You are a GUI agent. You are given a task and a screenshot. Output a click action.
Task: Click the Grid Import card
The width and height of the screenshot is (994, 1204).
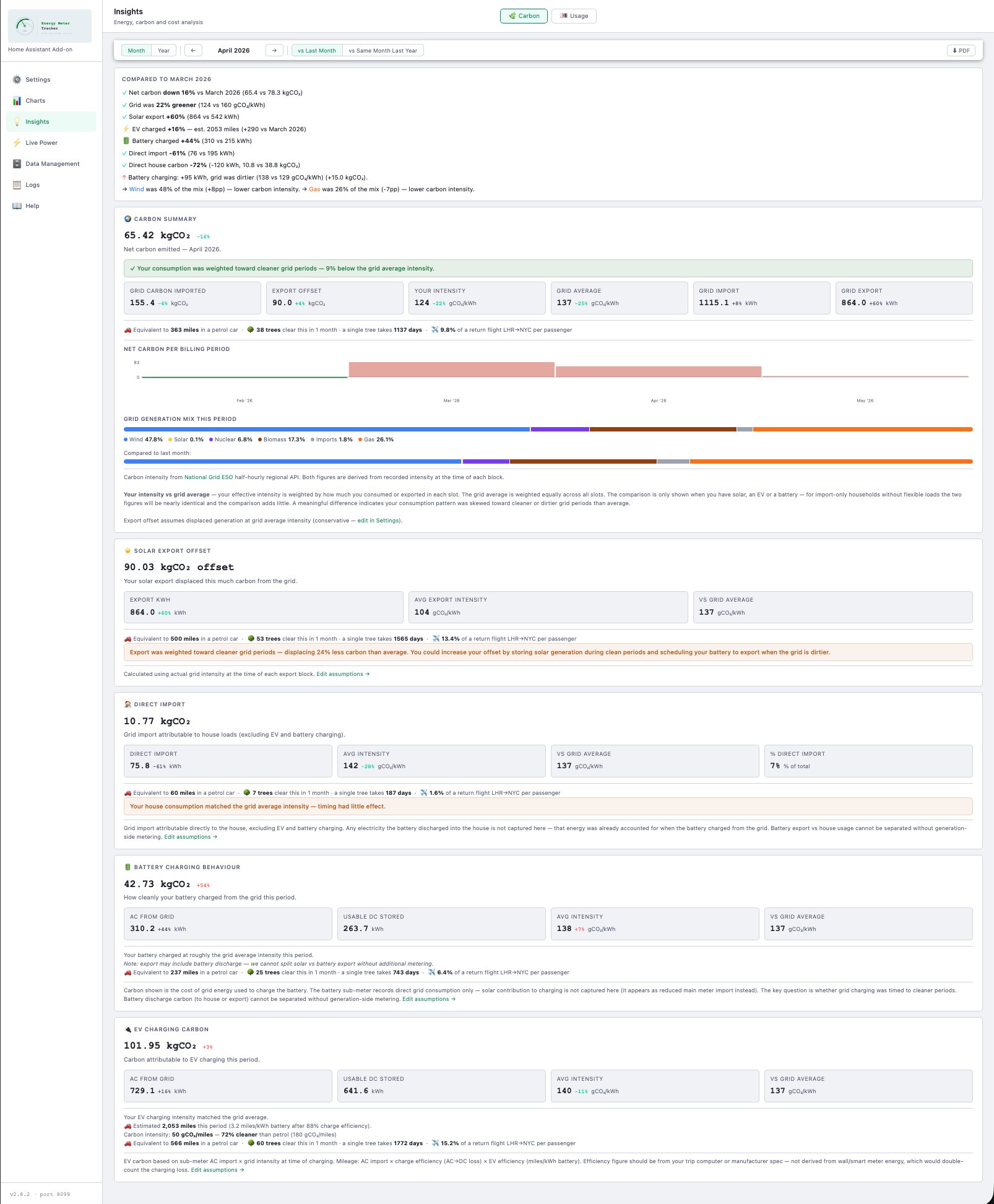coord(762,298)
